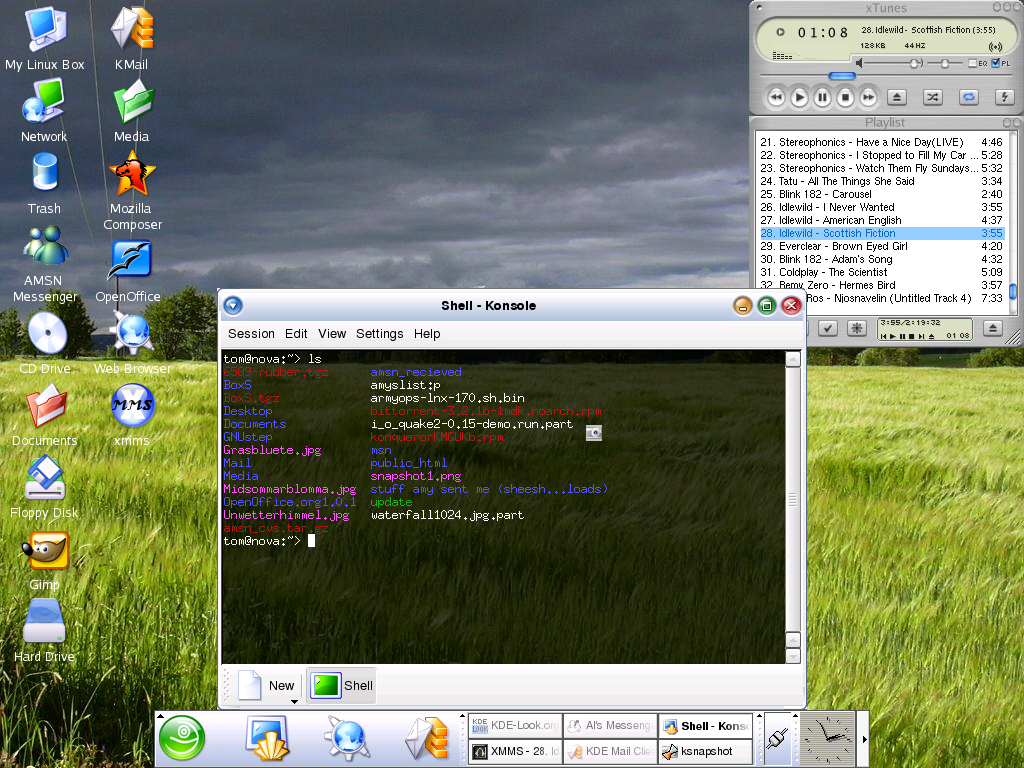The height and width of the screenshot is (768, 1024).
Task: Launch the panel Konqueror globe icon
Action: coord(347,738)
